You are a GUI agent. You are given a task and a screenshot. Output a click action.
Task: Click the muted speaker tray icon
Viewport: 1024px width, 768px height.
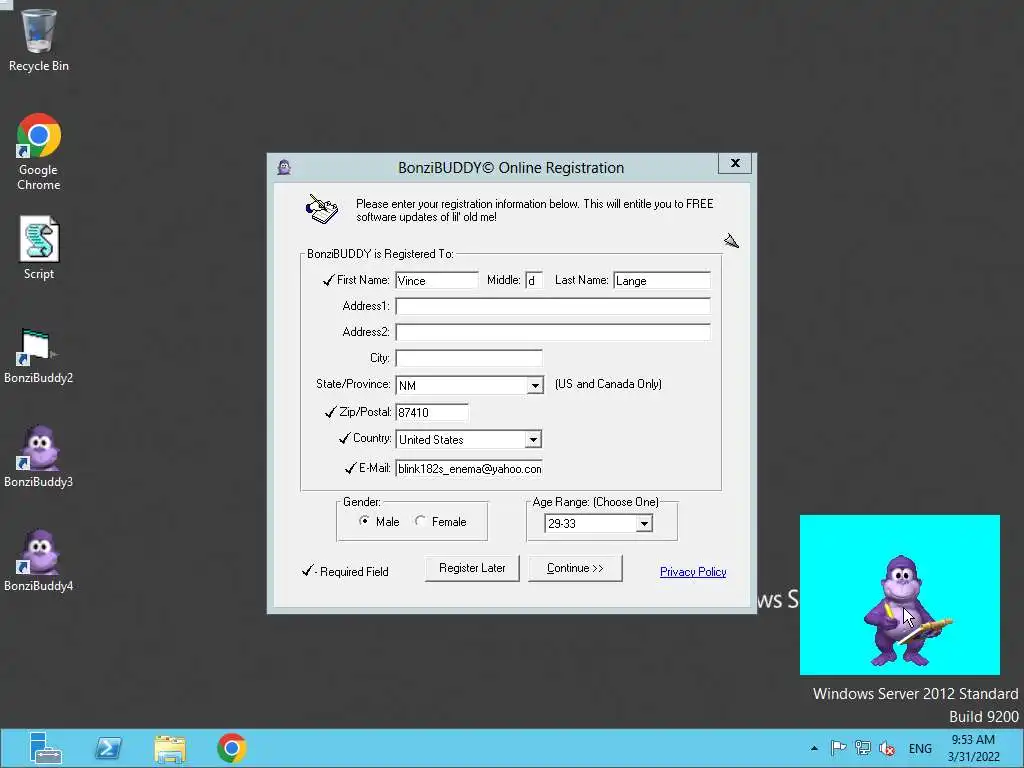click(x=886, y=748)
